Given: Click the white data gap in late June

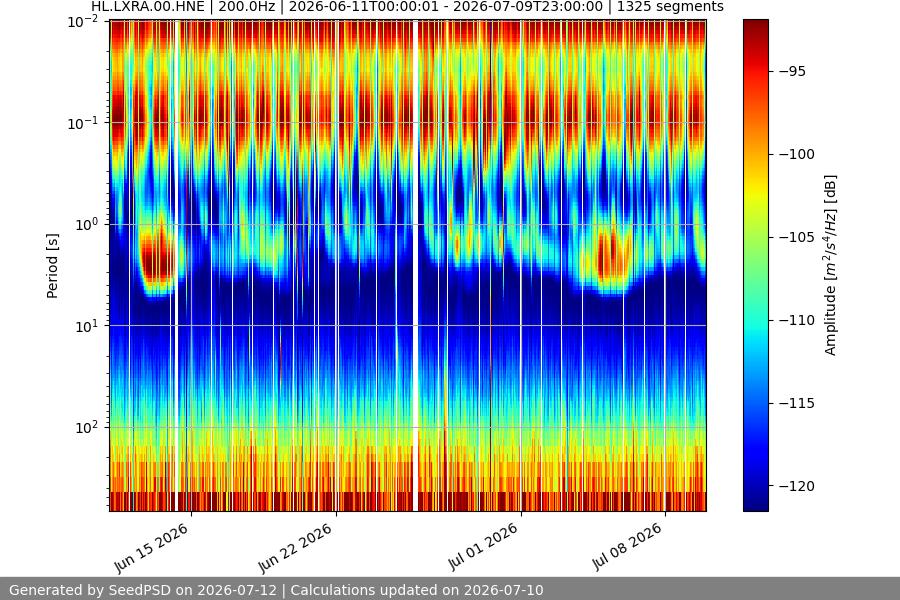Looking at the screenshot, I should pyautogui.click(x=415, y=265).
